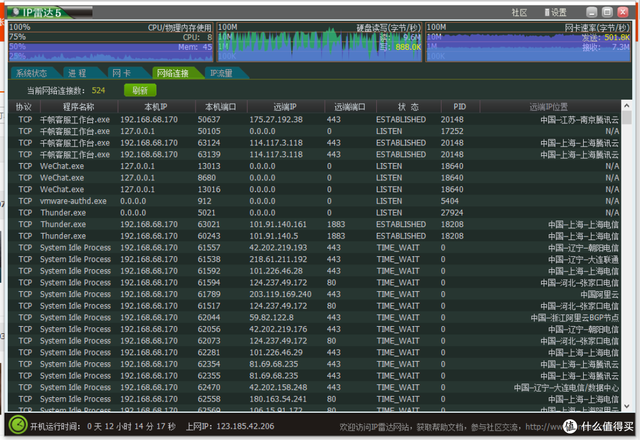
Task: Sort by the 远端IP column header
Action: point(285,107)
